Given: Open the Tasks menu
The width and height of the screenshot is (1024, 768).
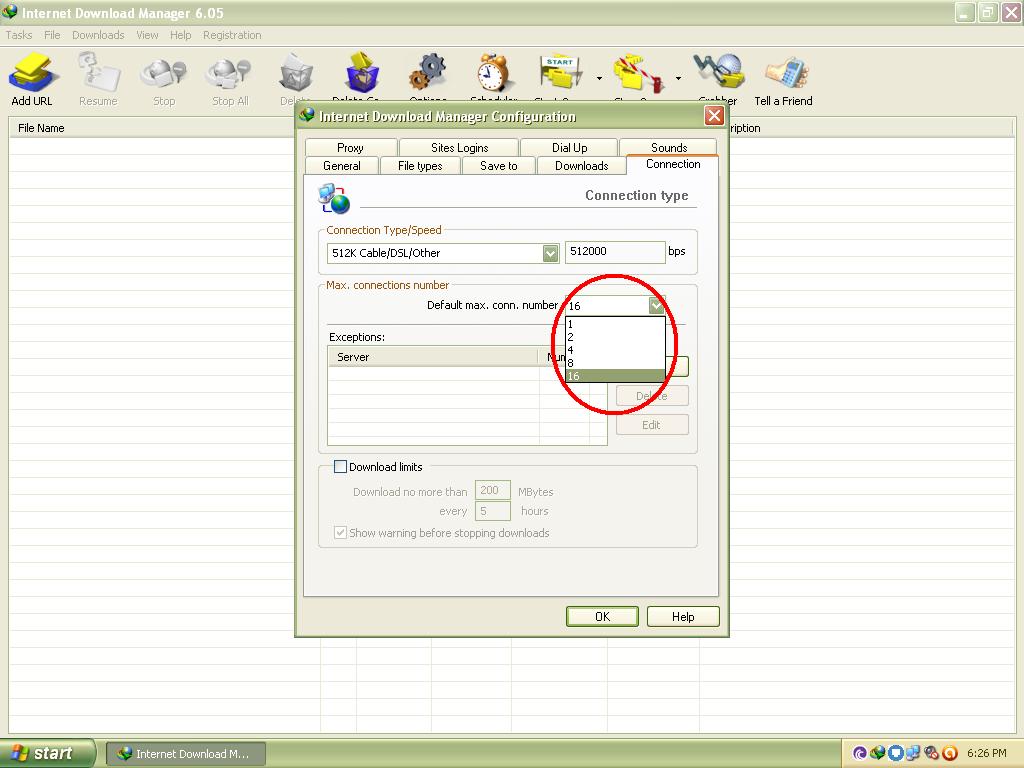Looking at the screenshot, I should (x=18, y=35).
